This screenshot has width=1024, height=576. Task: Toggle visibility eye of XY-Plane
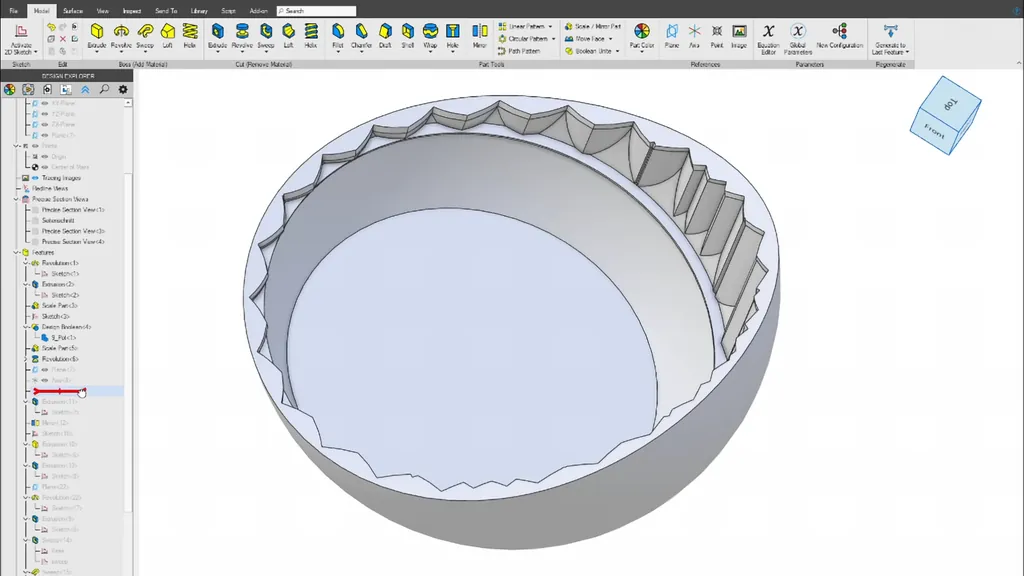pos(44,103)
